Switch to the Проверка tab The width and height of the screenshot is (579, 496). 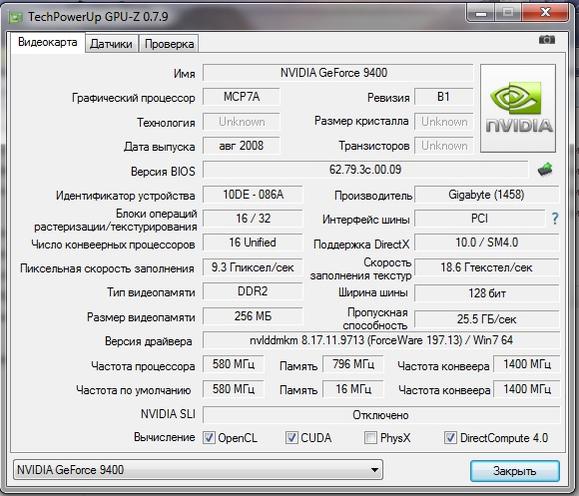169,44
